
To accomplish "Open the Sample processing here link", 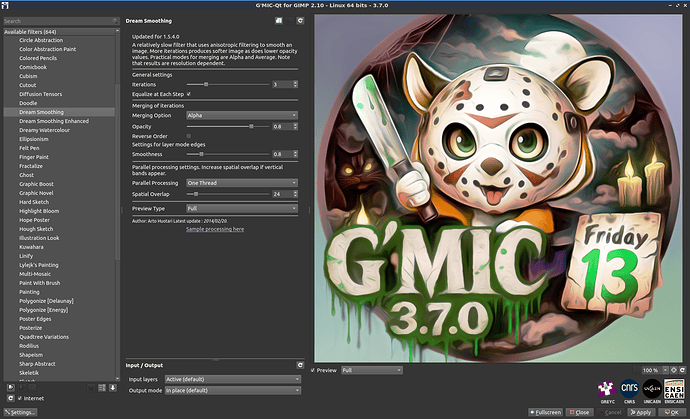I will point(215,229).
